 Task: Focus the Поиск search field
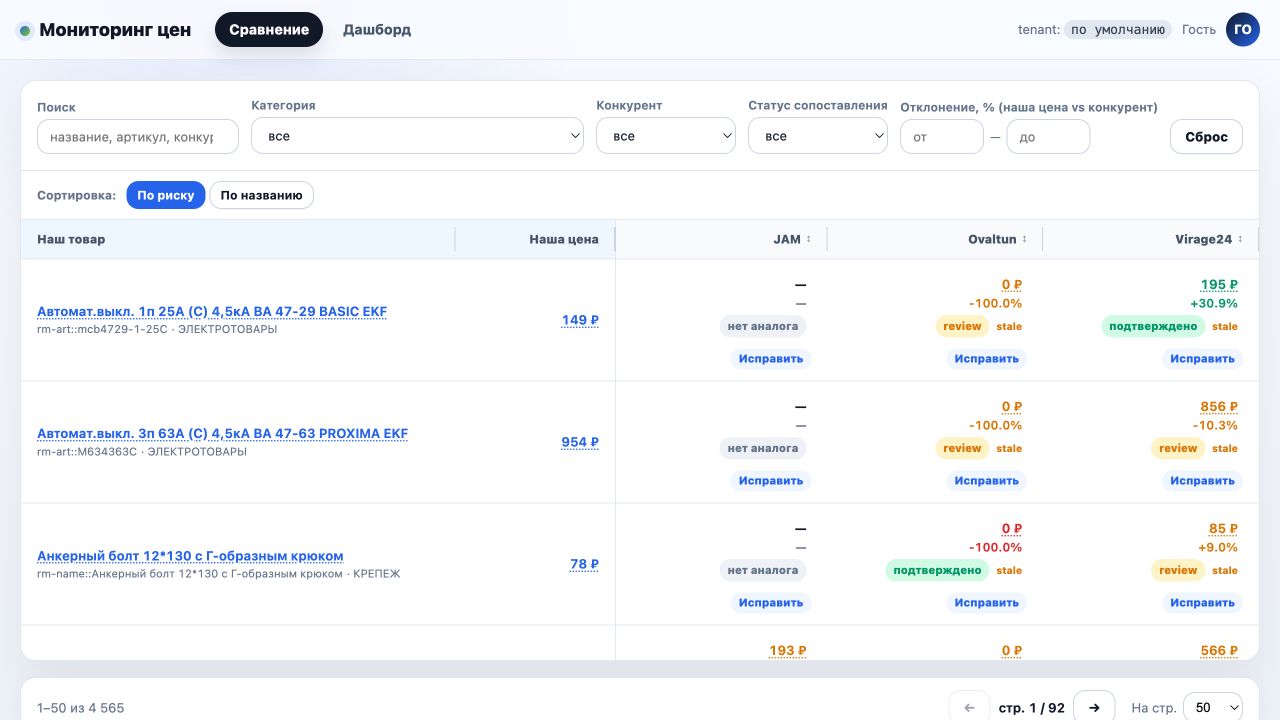click(x=138, y=137)
